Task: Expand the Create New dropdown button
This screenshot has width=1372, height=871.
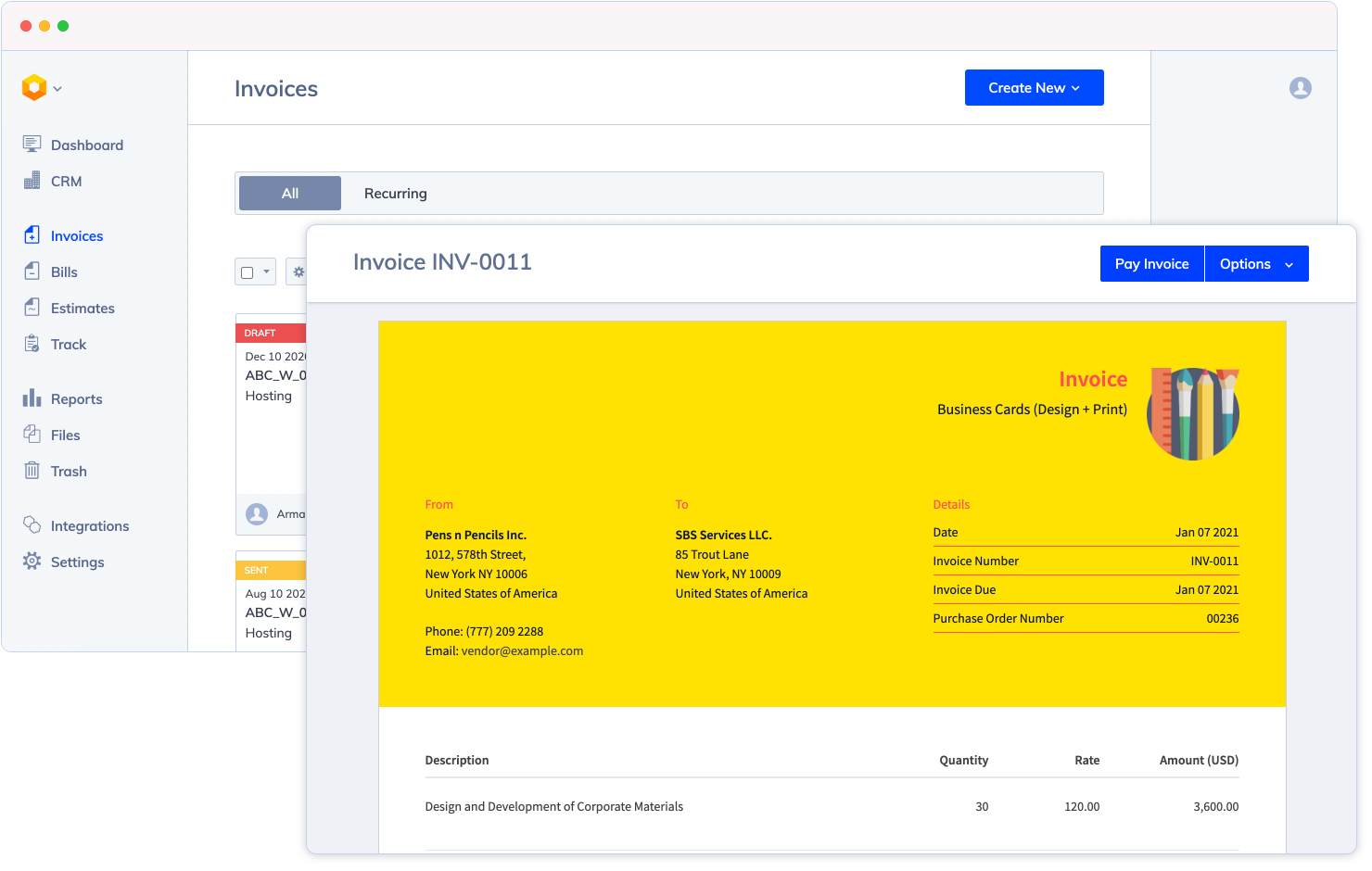Action: tap(1034, 88)
